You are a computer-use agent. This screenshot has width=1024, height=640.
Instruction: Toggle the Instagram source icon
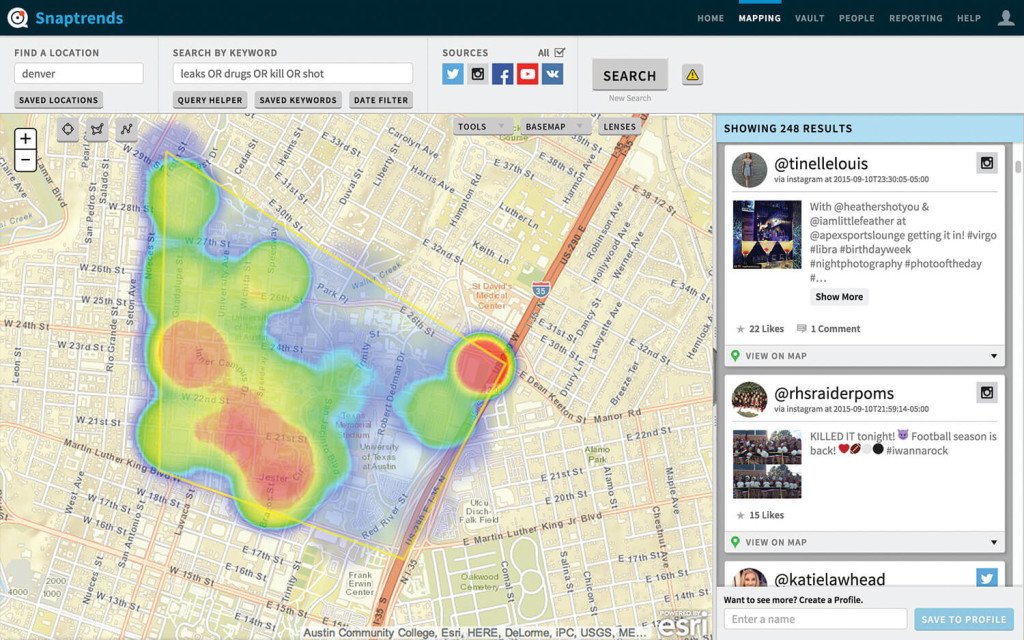pos(478,74)
